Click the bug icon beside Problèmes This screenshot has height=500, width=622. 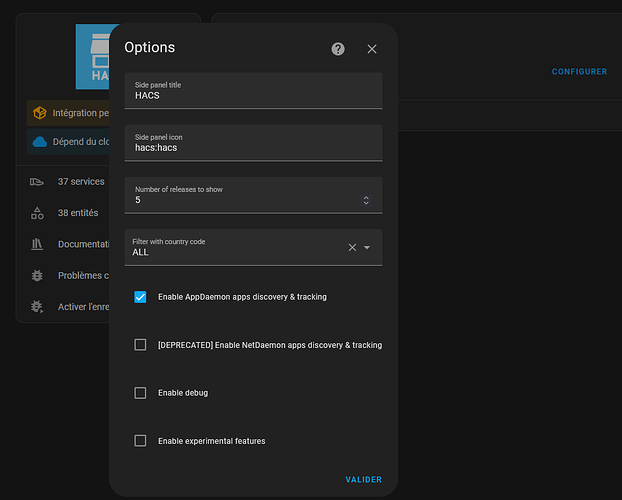tap(37, 275)
